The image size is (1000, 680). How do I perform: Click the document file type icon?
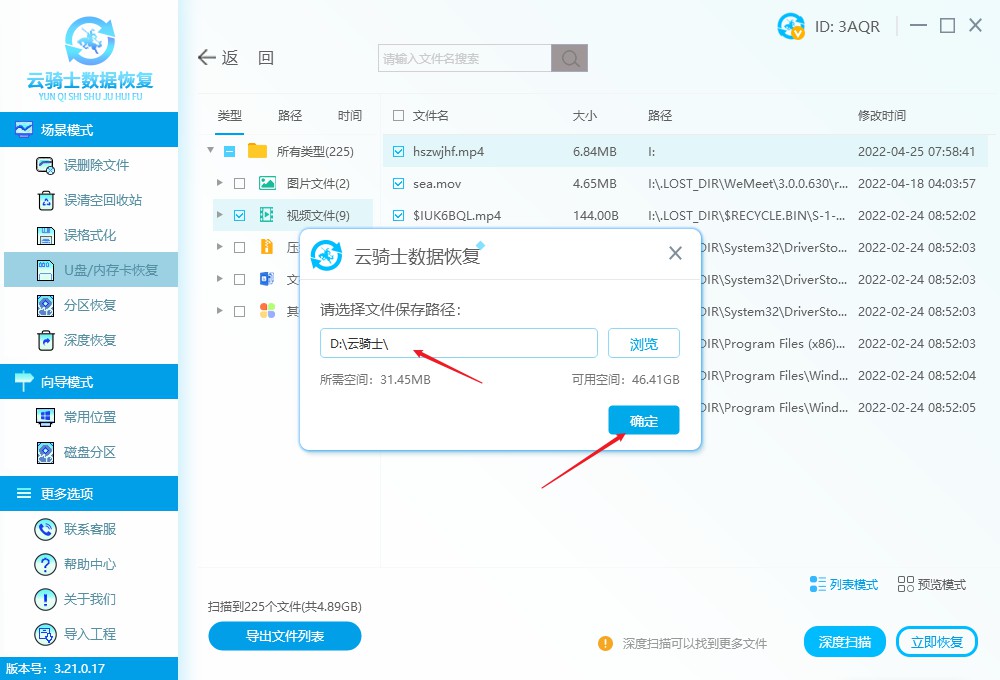tap(267, 279)
